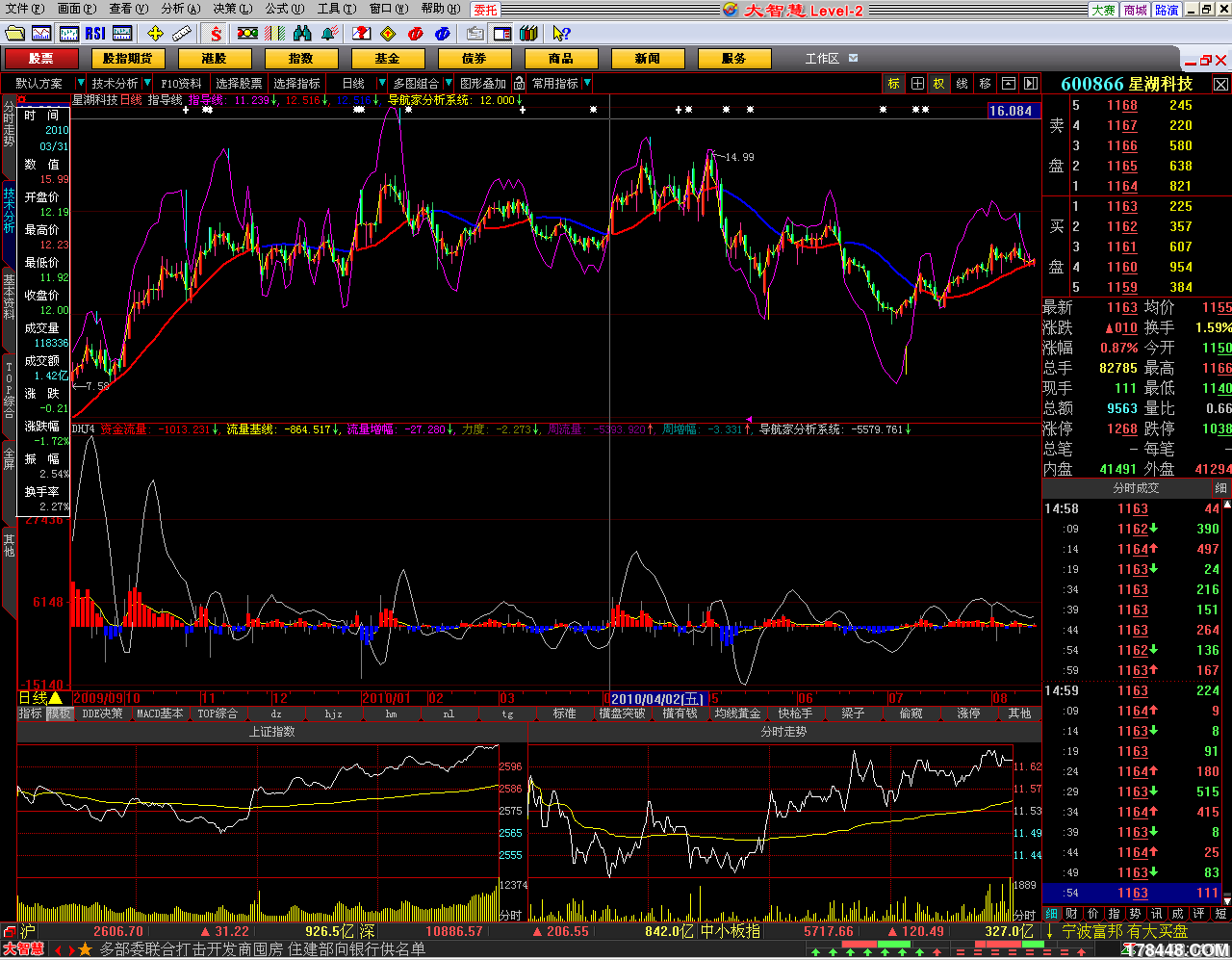Click the binoculars search icon
1232x960 pixels.
[x=302, y=34]
